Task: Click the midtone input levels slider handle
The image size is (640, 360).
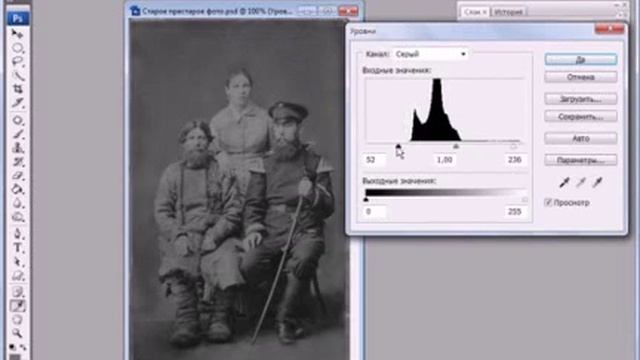Action: tap(456, 146)
